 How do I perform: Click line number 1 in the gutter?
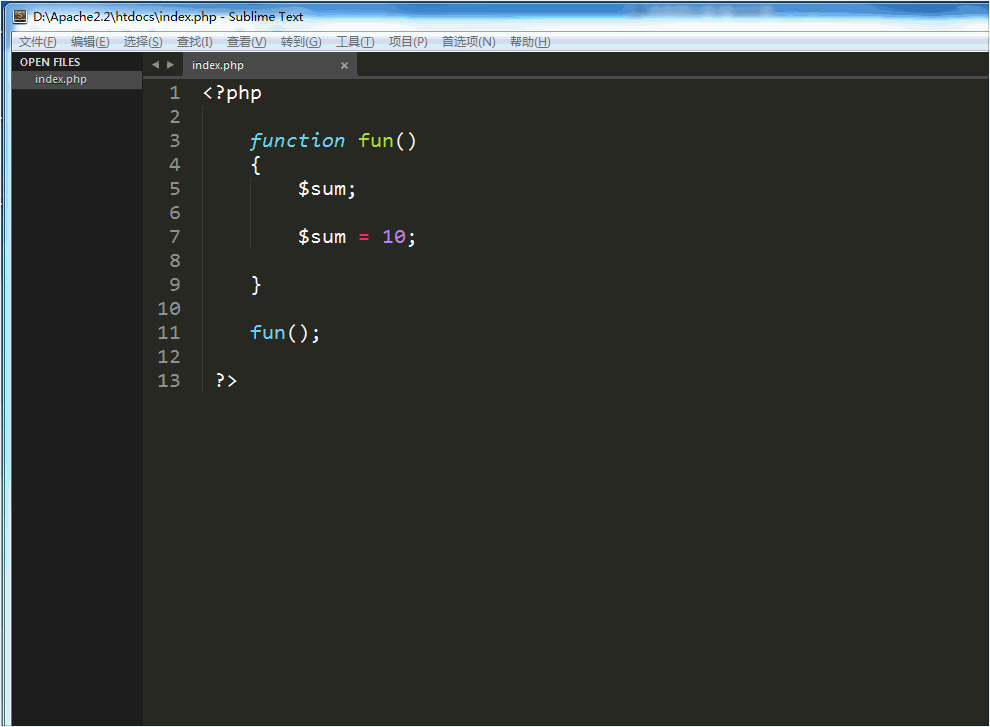point(175,93)
